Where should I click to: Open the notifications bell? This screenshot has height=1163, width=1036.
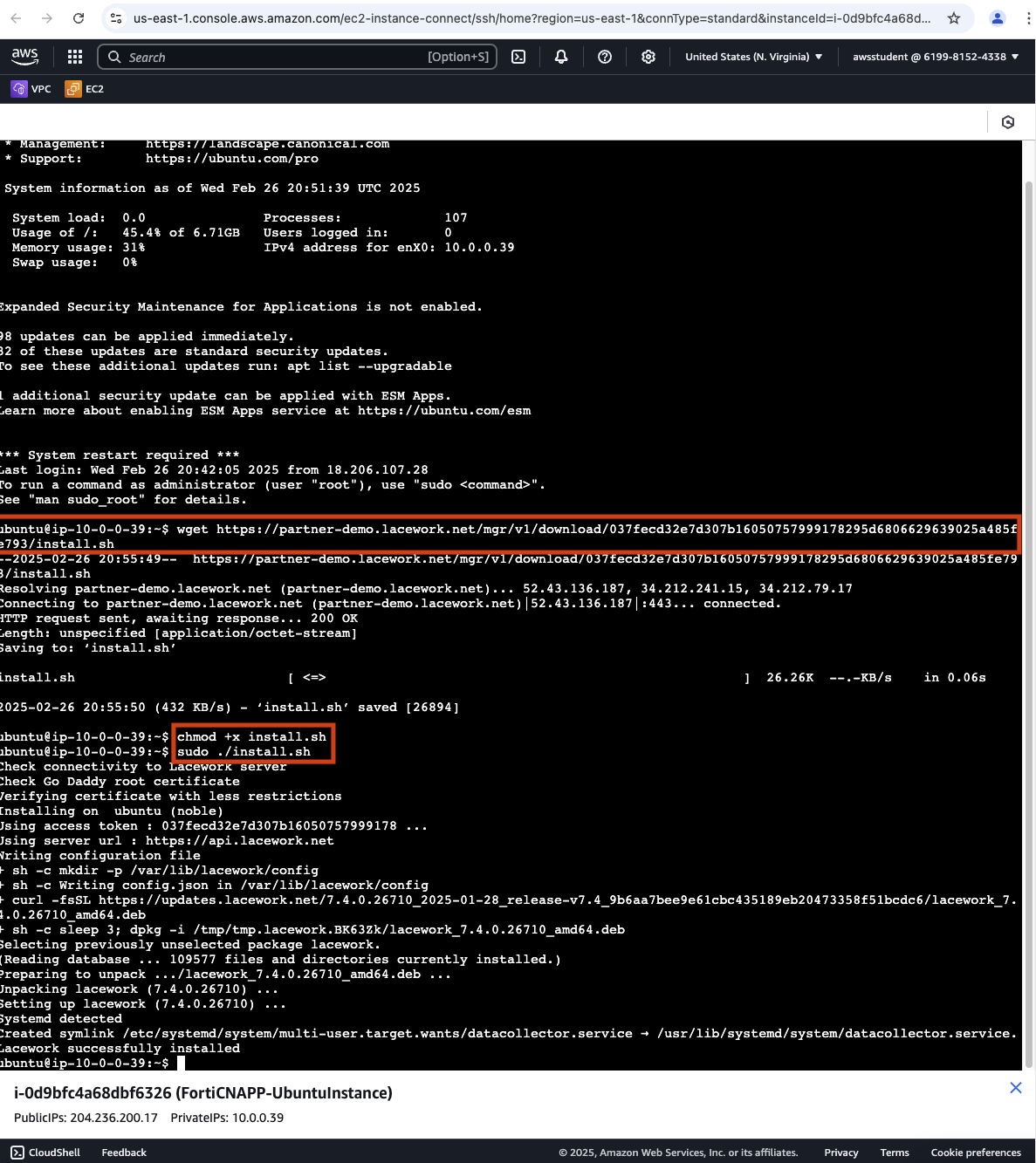[561, 57]
